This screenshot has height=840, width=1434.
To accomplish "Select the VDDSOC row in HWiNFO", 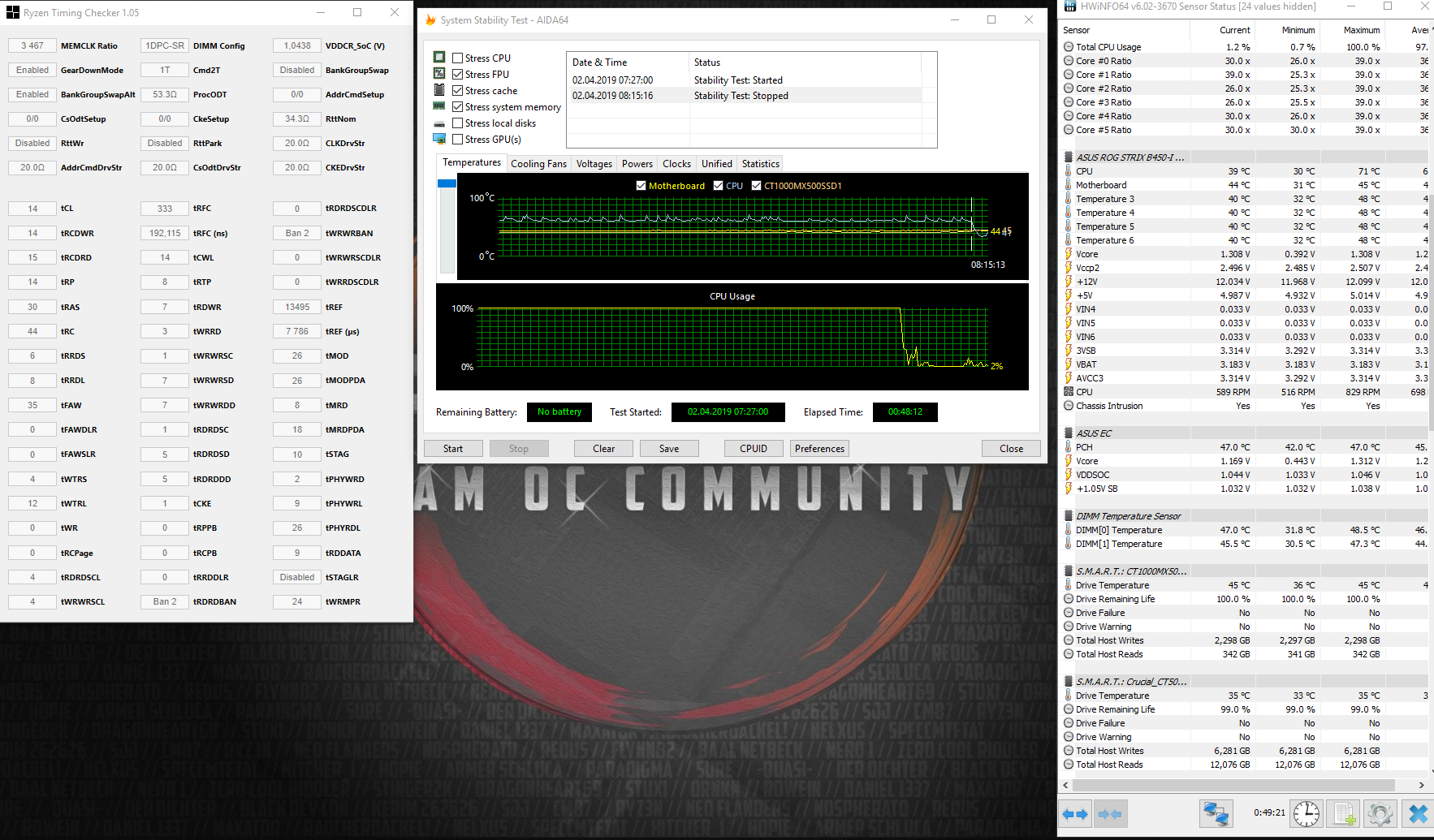I will tap(1246, 475).
